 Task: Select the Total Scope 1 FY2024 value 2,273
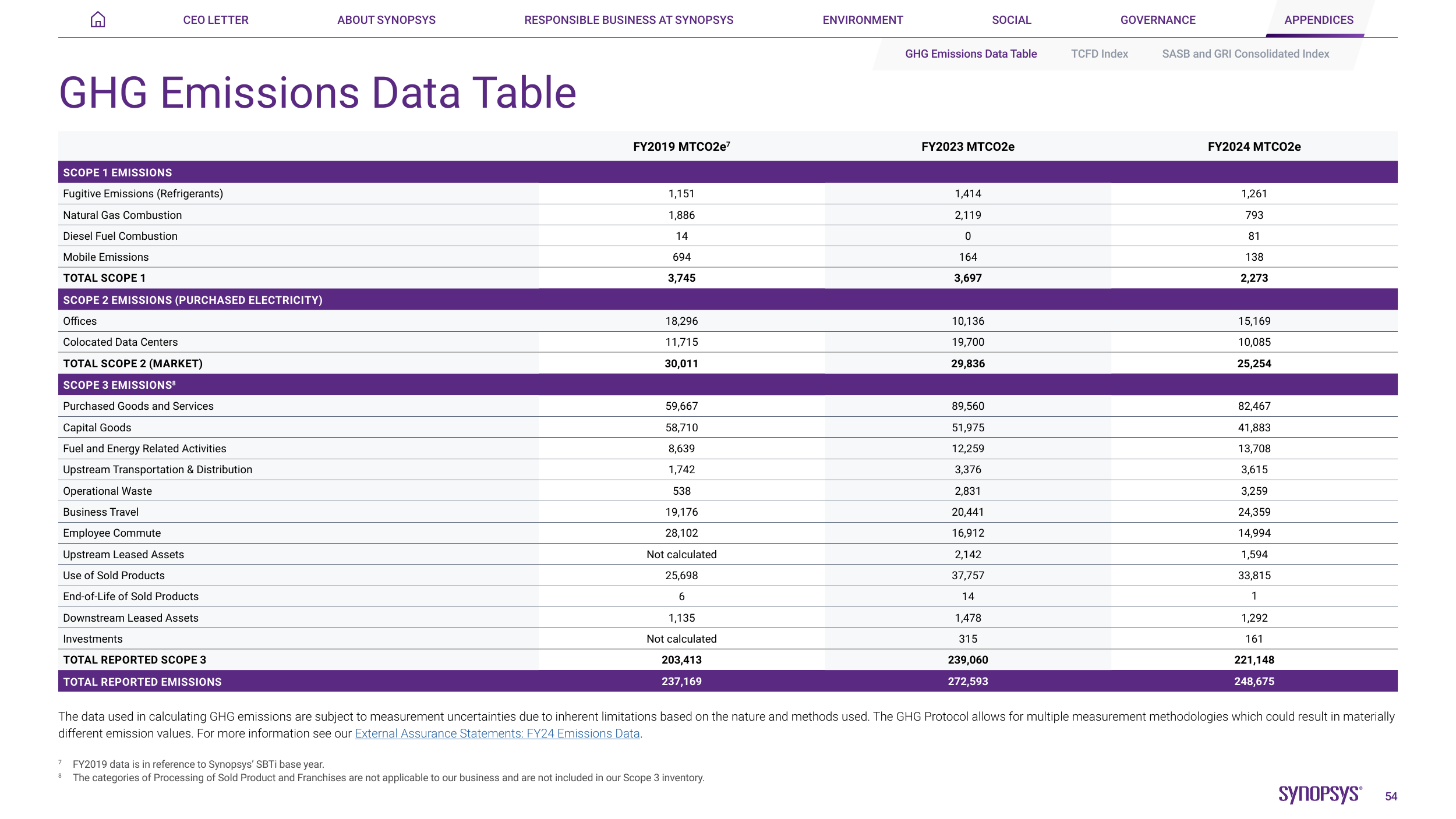click(x=1254, y=278)
